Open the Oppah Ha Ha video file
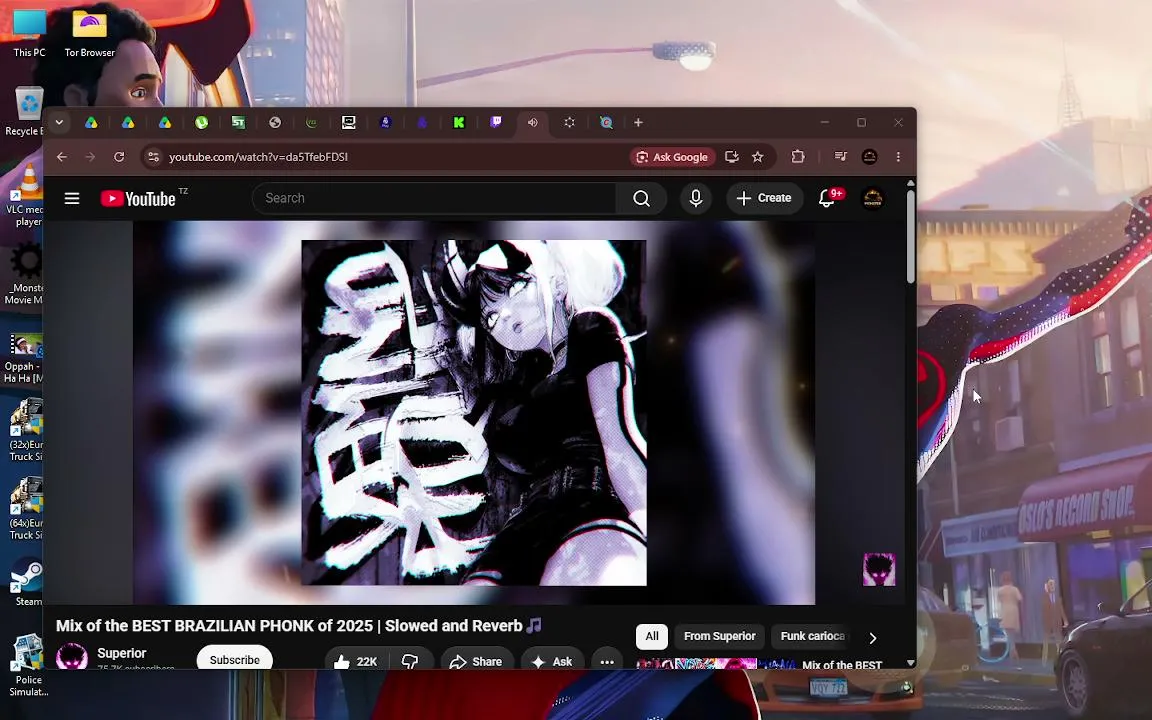 coord(25,359)
